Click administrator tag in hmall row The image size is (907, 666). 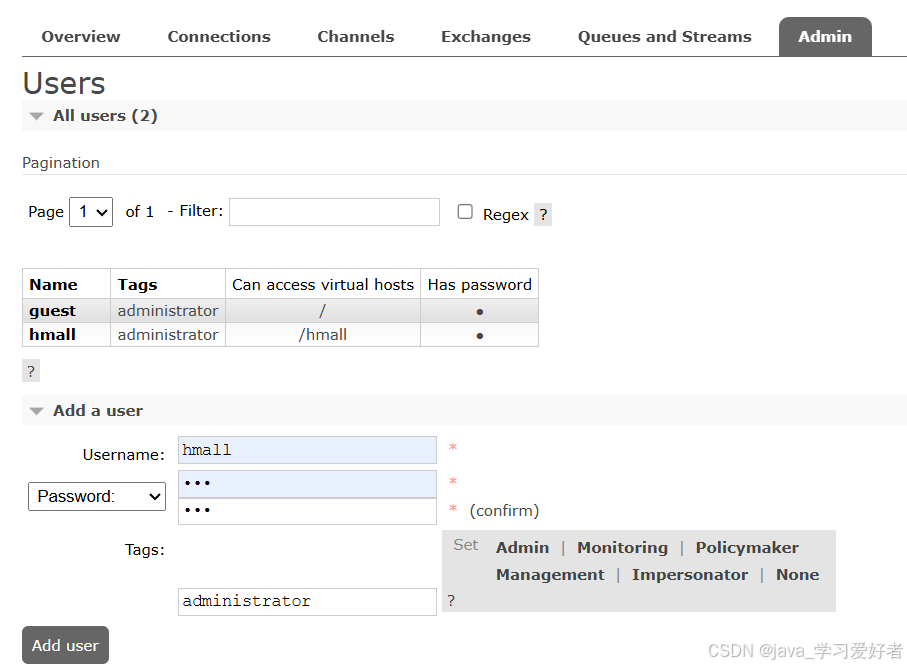(x=168, y=334)
